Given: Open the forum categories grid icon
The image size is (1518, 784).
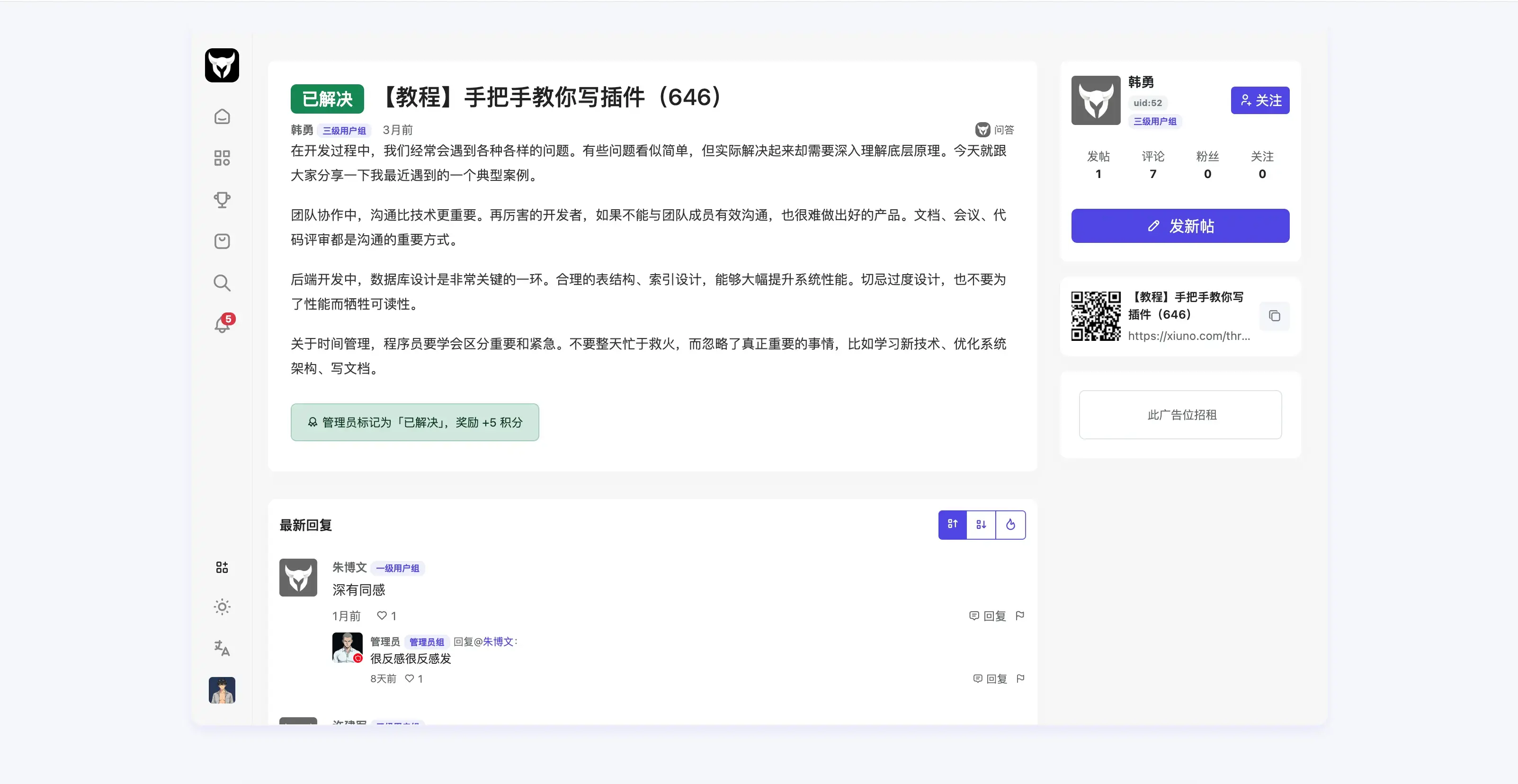Looking at the screenshot, I should tap(222, 158).
